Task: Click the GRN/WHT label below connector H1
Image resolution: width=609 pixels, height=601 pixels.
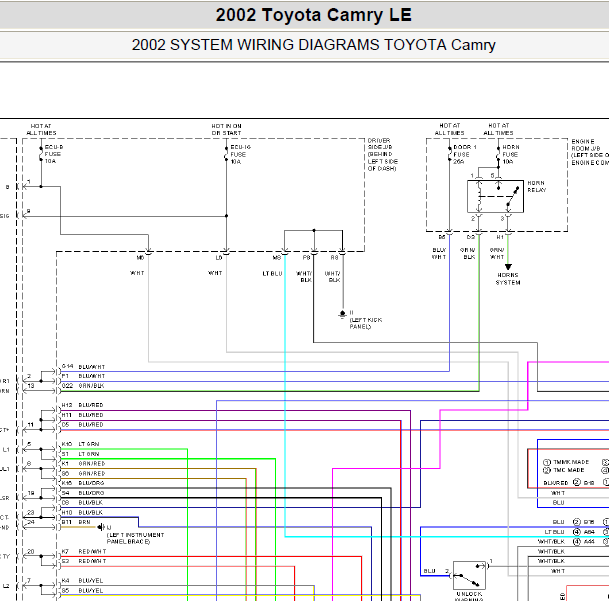Action: 497,253
